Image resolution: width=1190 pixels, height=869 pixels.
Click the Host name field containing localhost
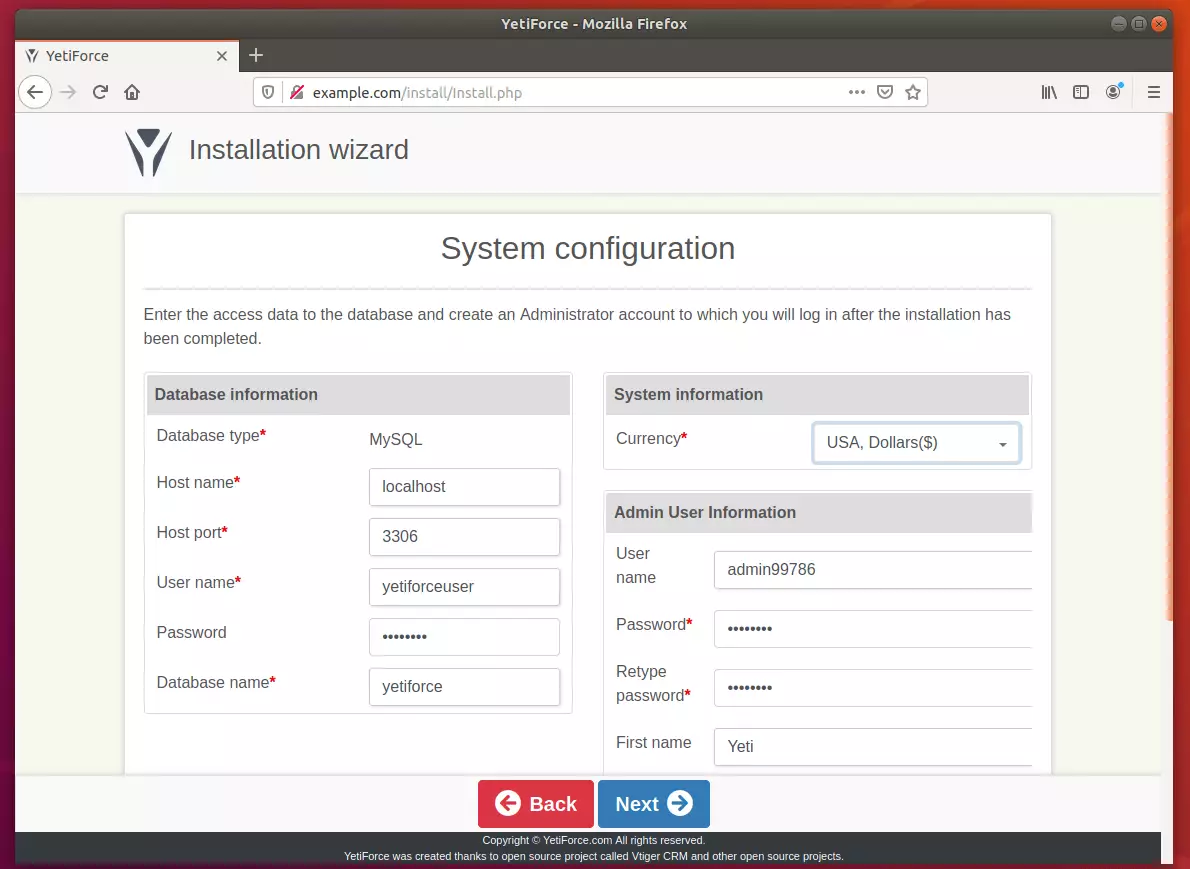[x=464, y=486]
